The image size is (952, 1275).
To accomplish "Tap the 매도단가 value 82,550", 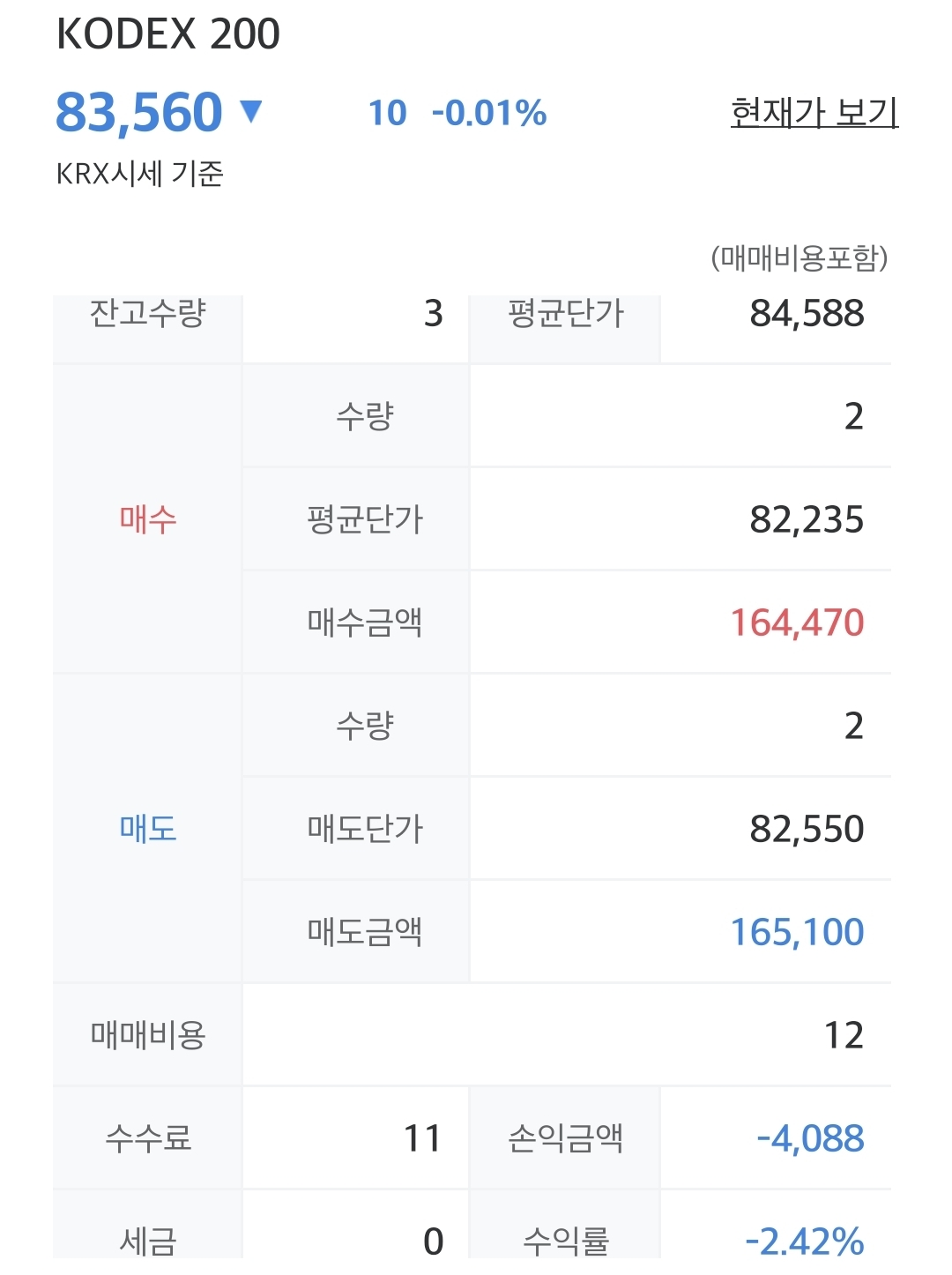I will pyautogui.click(x=807, y=830).
